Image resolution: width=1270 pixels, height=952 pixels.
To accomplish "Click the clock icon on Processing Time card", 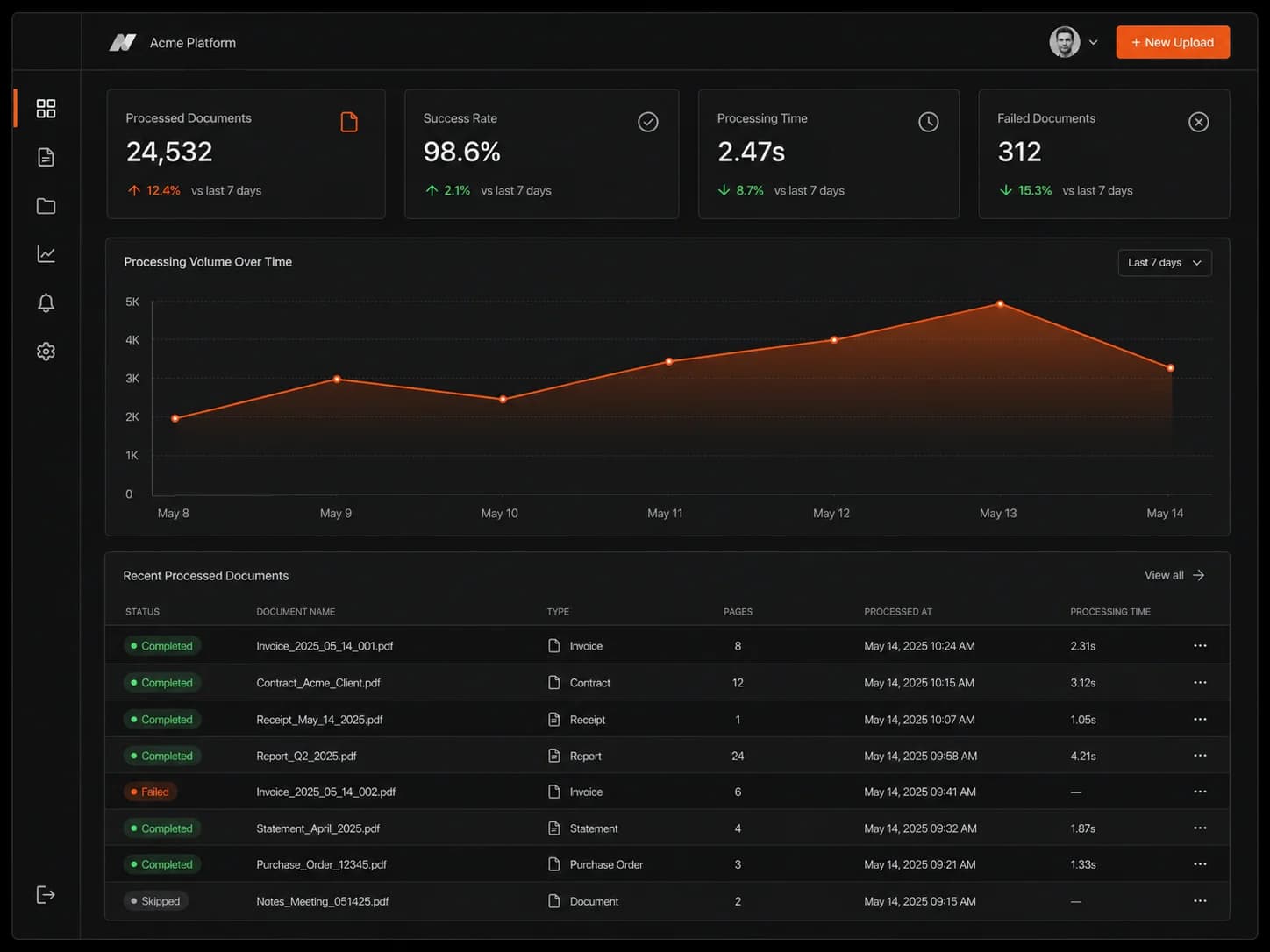I will (x=929, y=122).
